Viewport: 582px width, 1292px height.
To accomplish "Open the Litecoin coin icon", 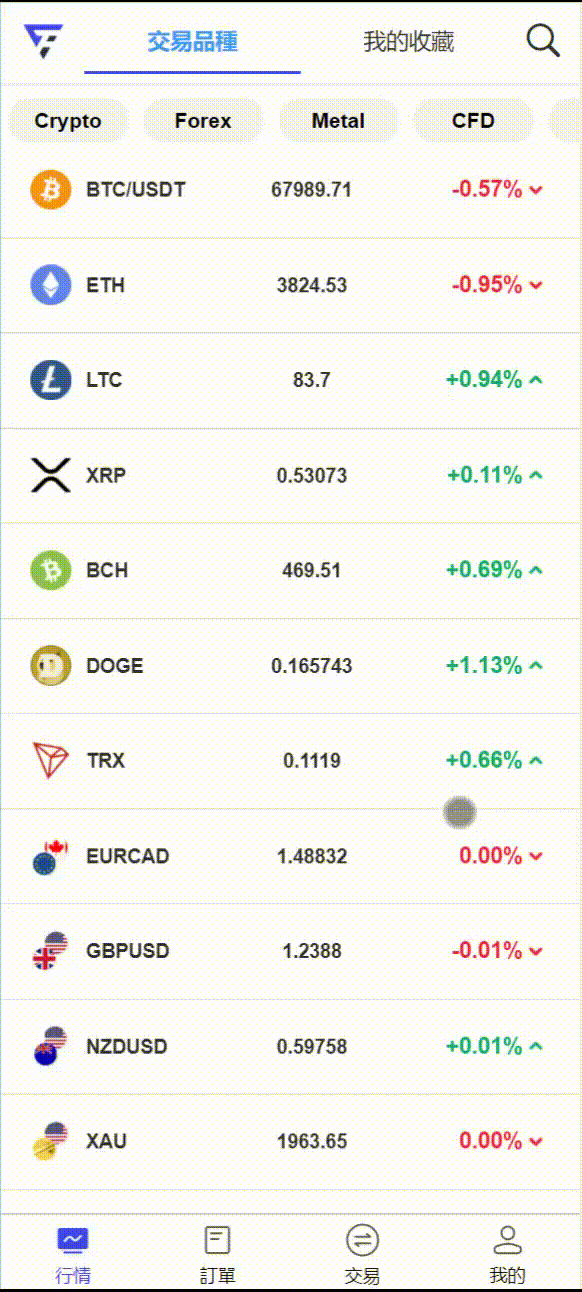I will pyautogui.click(x=51, y=380).
